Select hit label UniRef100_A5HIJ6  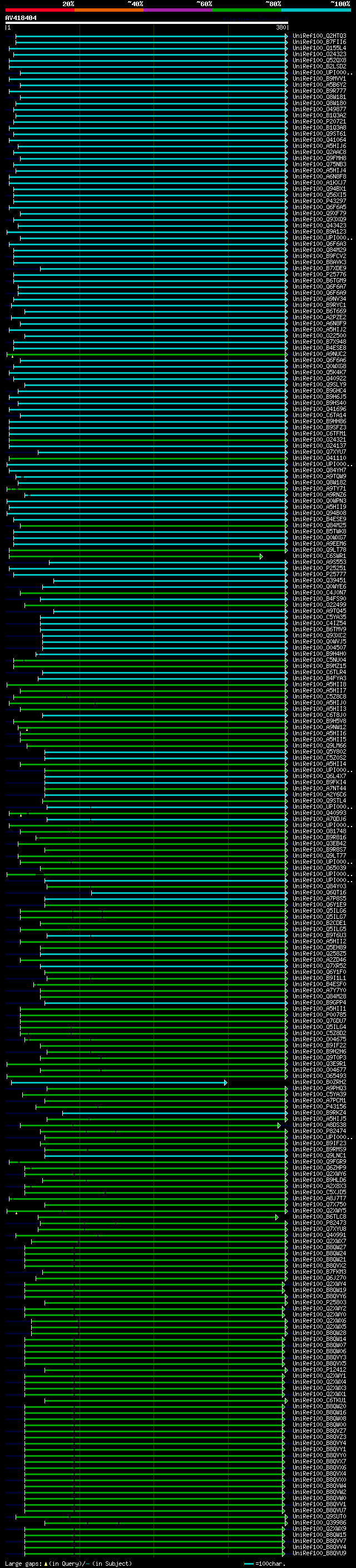319,146
